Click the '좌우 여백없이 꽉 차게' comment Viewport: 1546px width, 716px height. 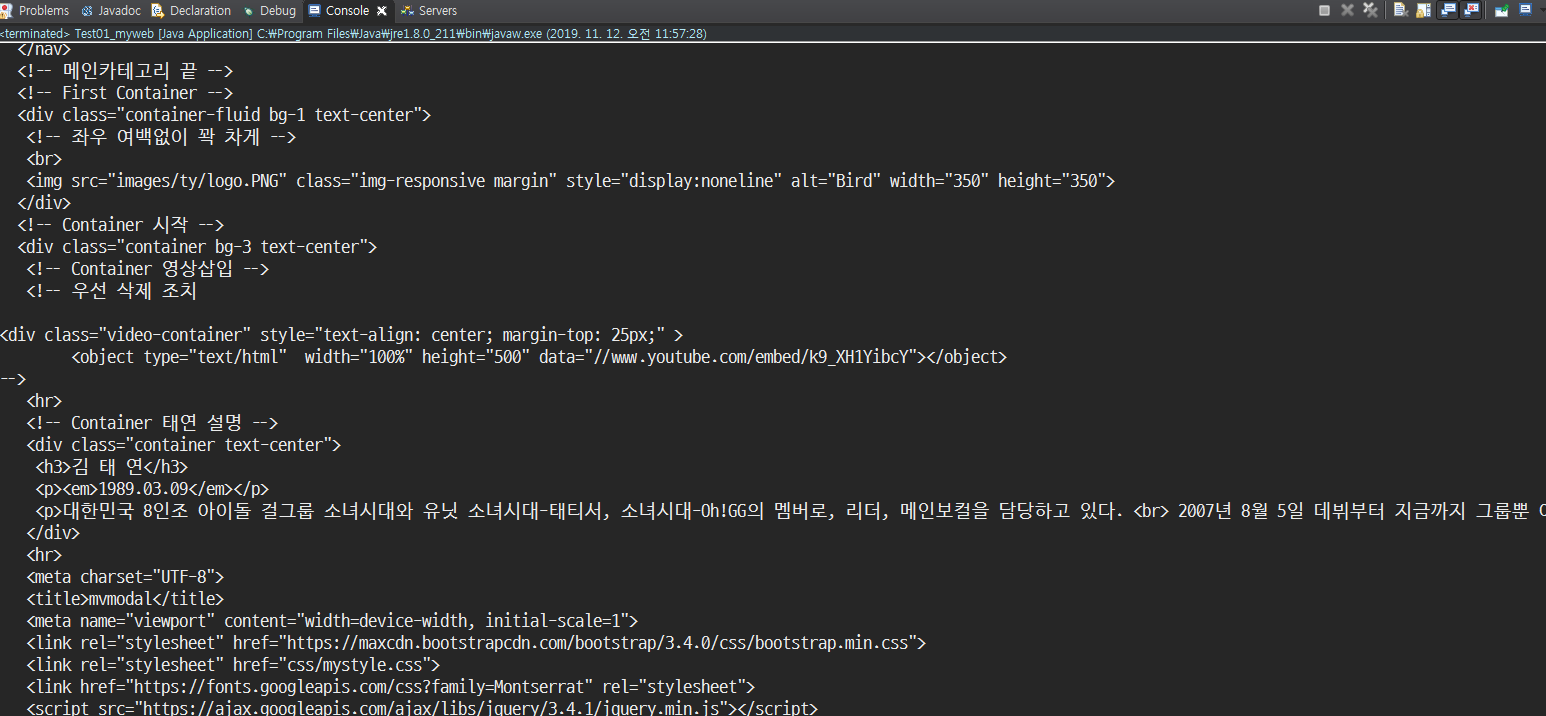pyautogui.click(x=161, y=137)
